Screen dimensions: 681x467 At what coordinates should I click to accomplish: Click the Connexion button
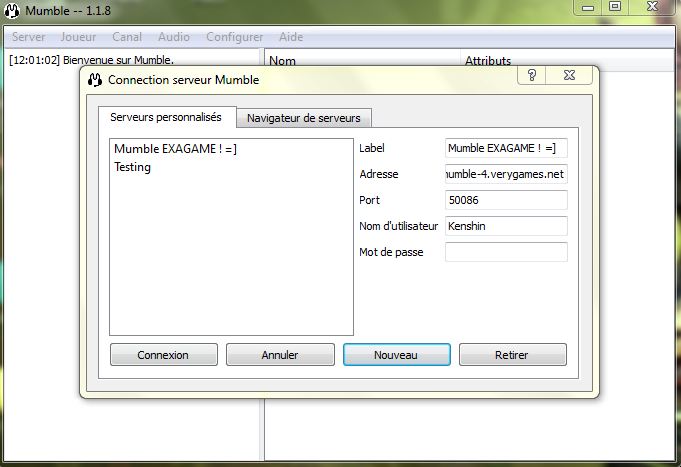coord(163,355)
